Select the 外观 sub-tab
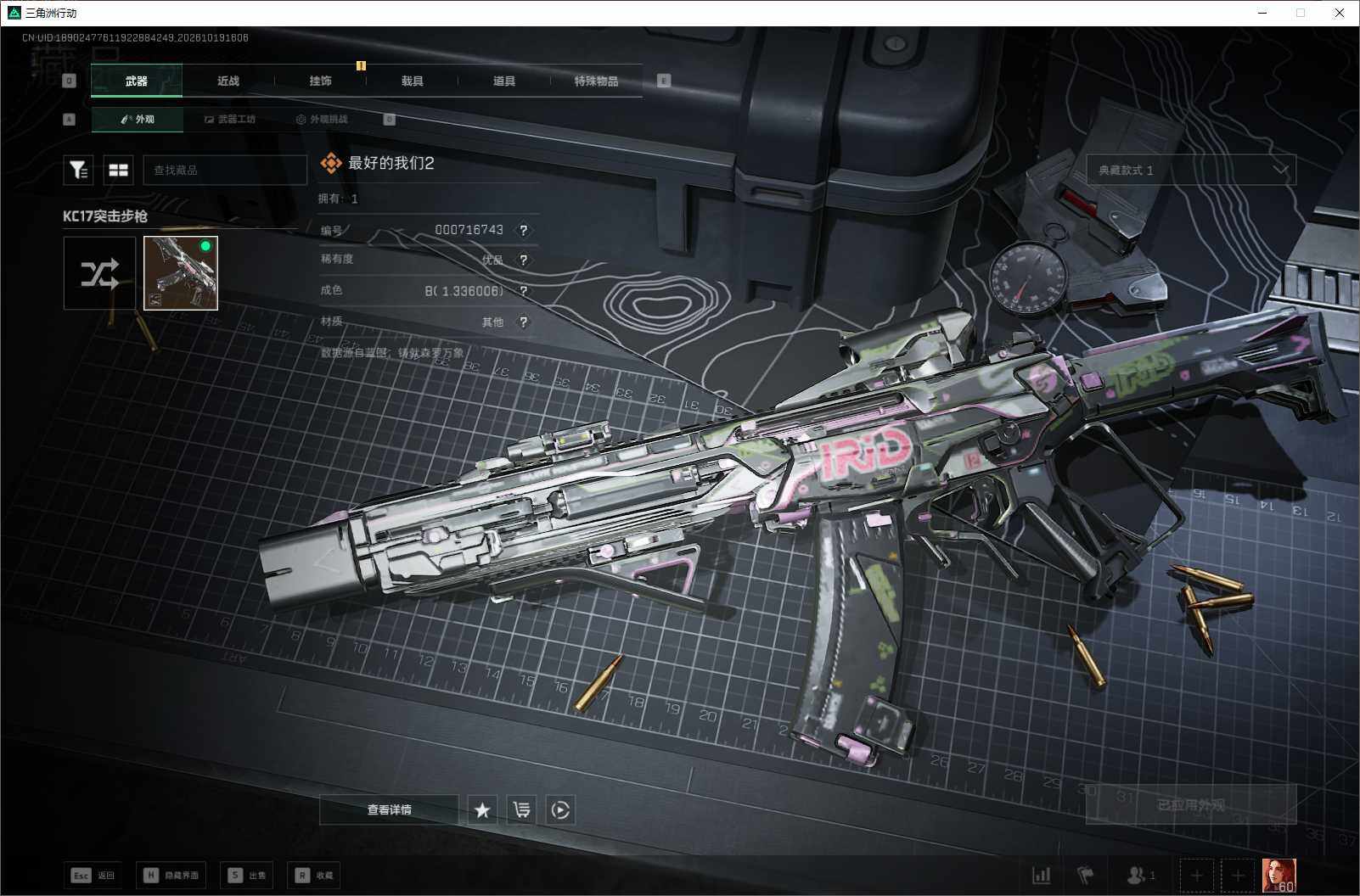 (138, 120)
